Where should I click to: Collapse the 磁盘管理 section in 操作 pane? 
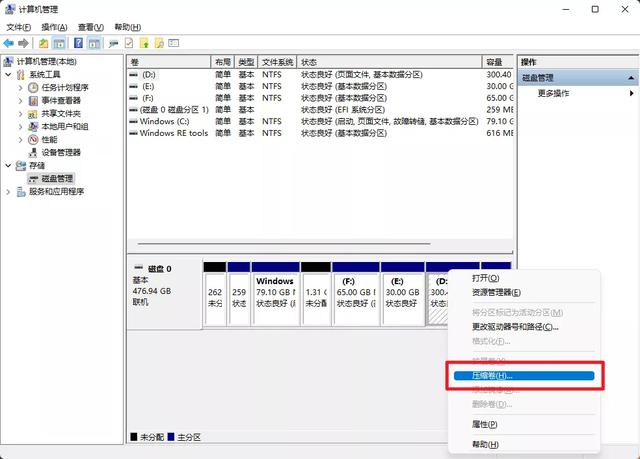(x=631, y=78)
